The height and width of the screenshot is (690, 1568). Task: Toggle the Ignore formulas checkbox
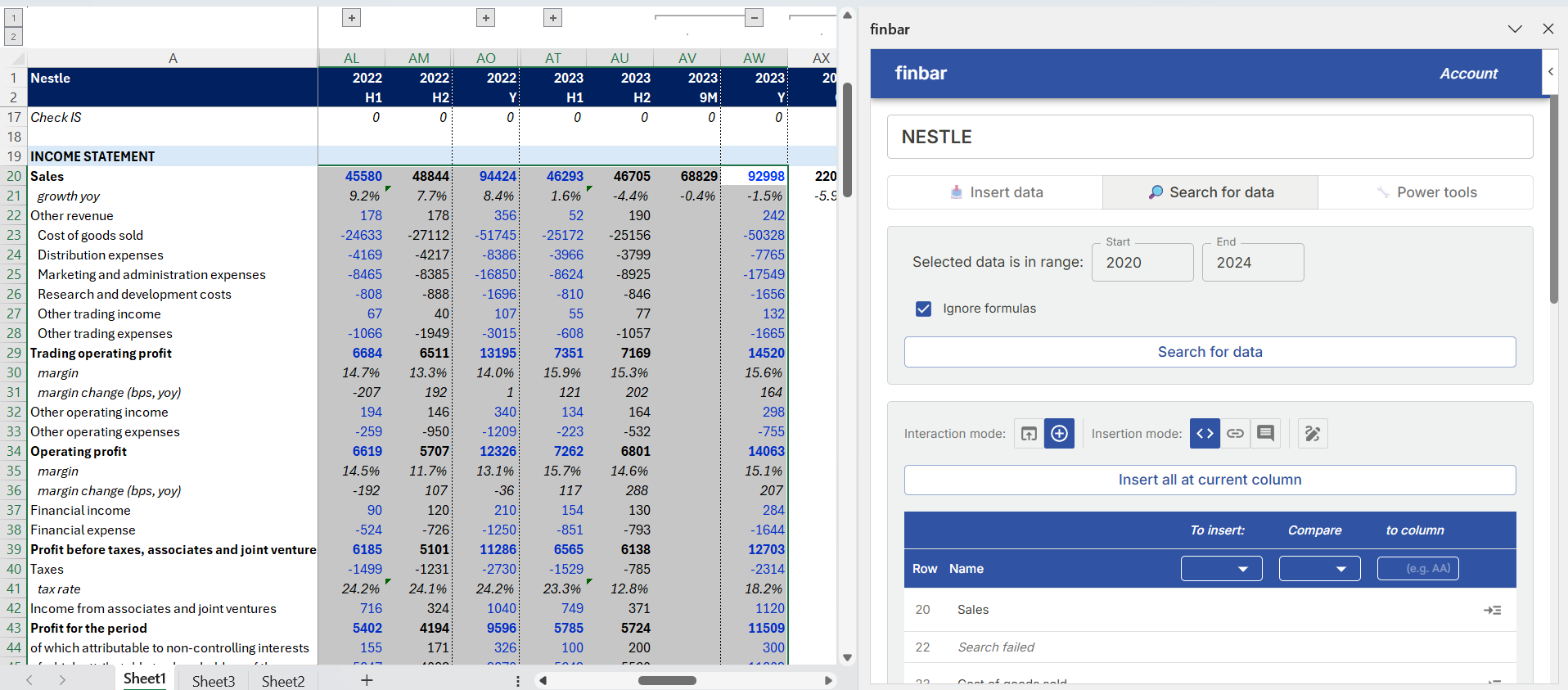923,309
